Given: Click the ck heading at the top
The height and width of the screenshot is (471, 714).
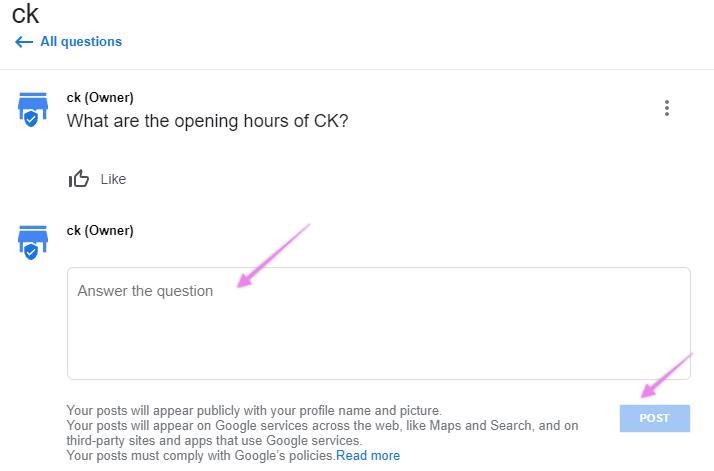Looking at the screenshot, I should point(25,14).
